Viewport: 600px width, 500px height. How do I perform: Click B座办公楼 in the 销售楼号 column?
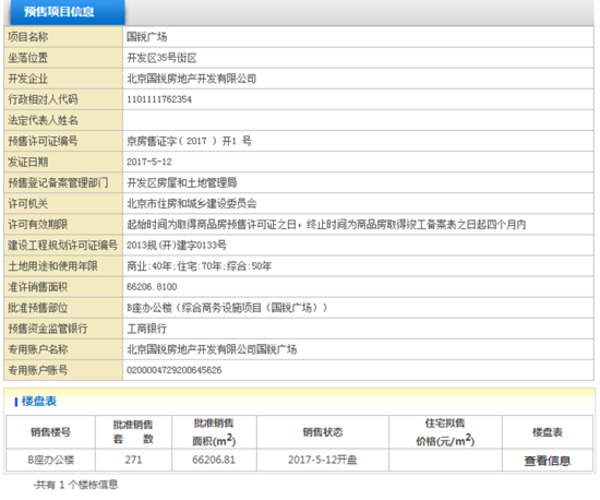(51, 461)
